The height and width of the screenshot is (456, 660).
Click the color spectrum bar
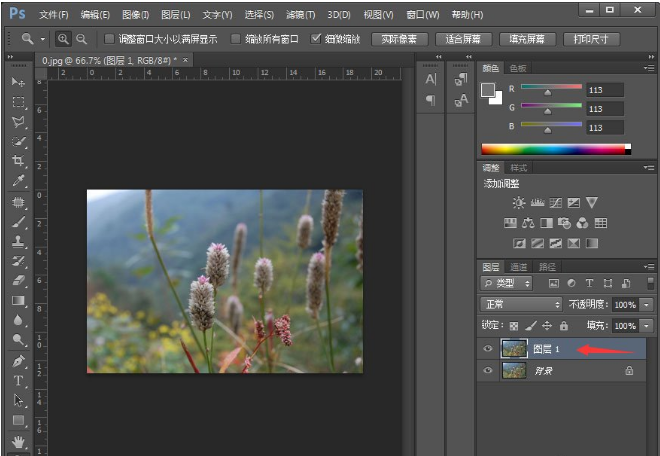coord(554,149)
